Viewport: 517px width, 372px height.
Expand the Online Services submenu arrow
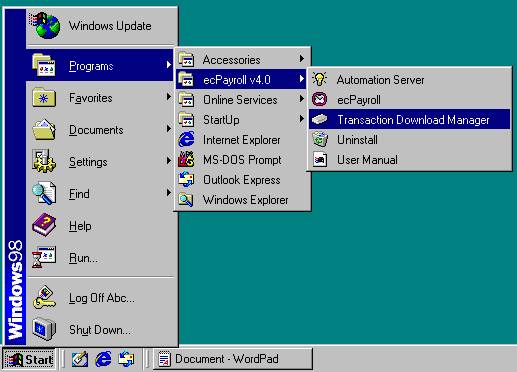tap(302, 99)
